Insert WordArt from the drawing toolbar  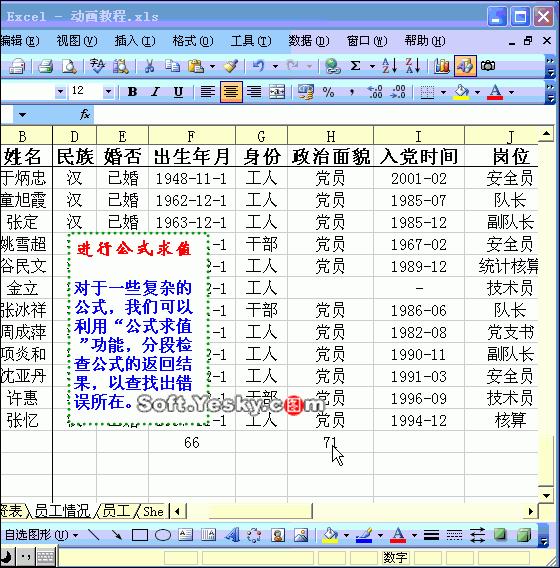click(232, 535)
